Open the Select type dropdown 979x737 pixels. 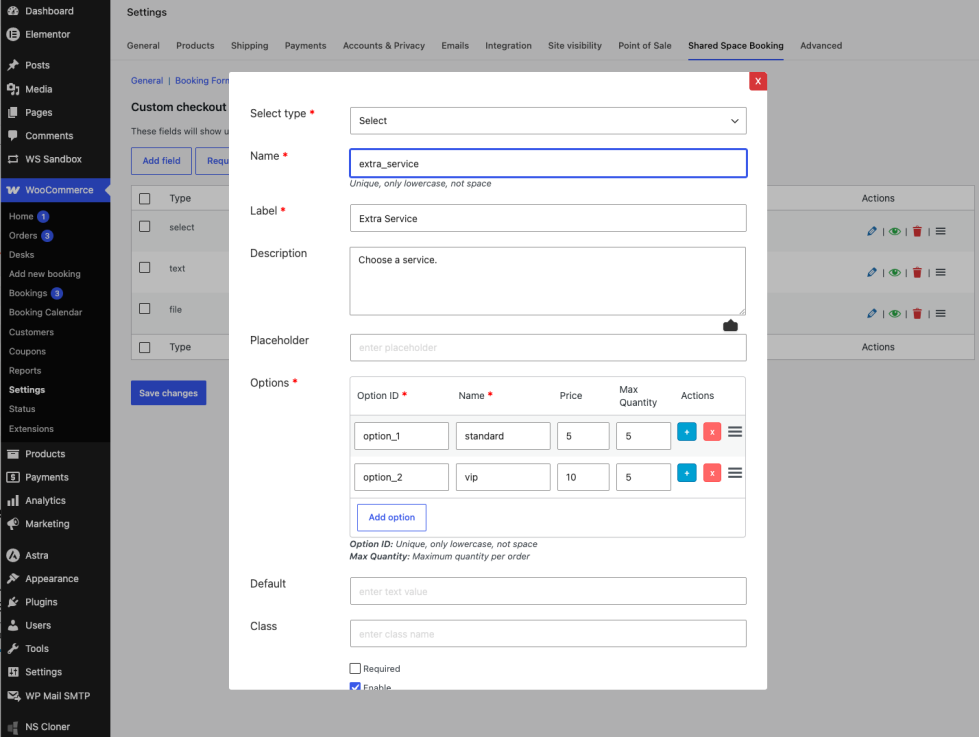click(548, 121)
